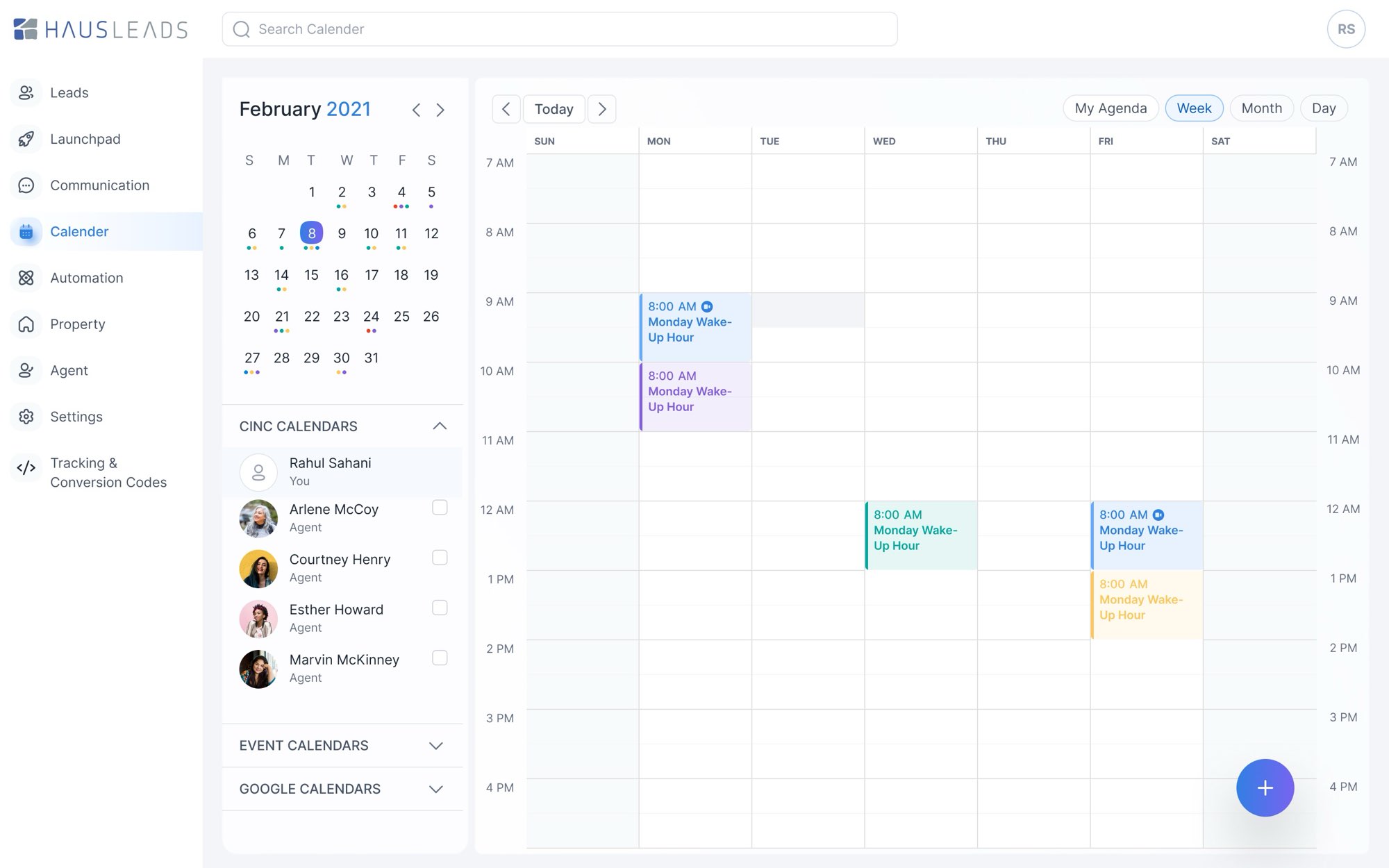The image size is (1389, 868).
Task: Go to next month in mini calendar
Action: point(440,110)
